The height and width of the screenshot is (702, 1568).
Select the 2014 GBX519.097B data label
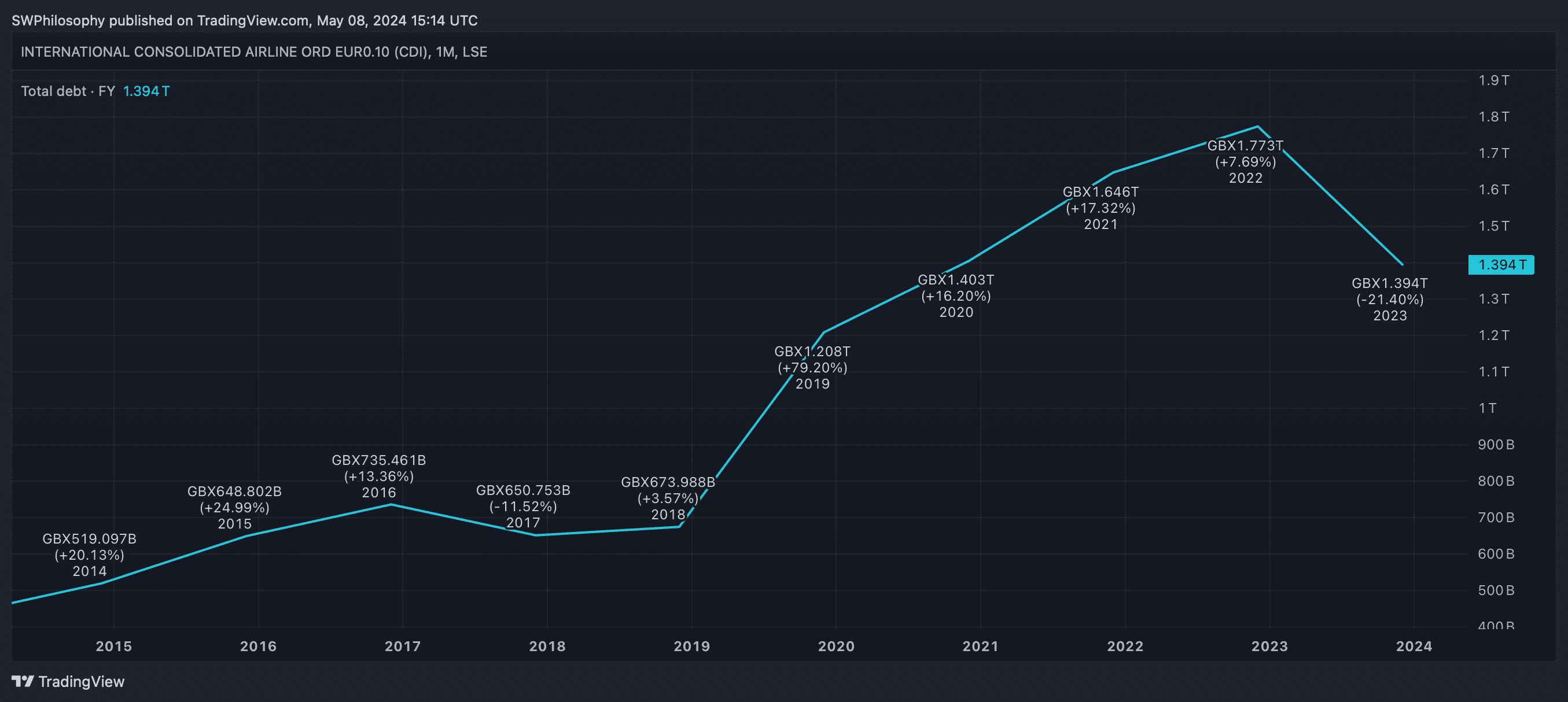pyautogui.click(x=90, y=555)
